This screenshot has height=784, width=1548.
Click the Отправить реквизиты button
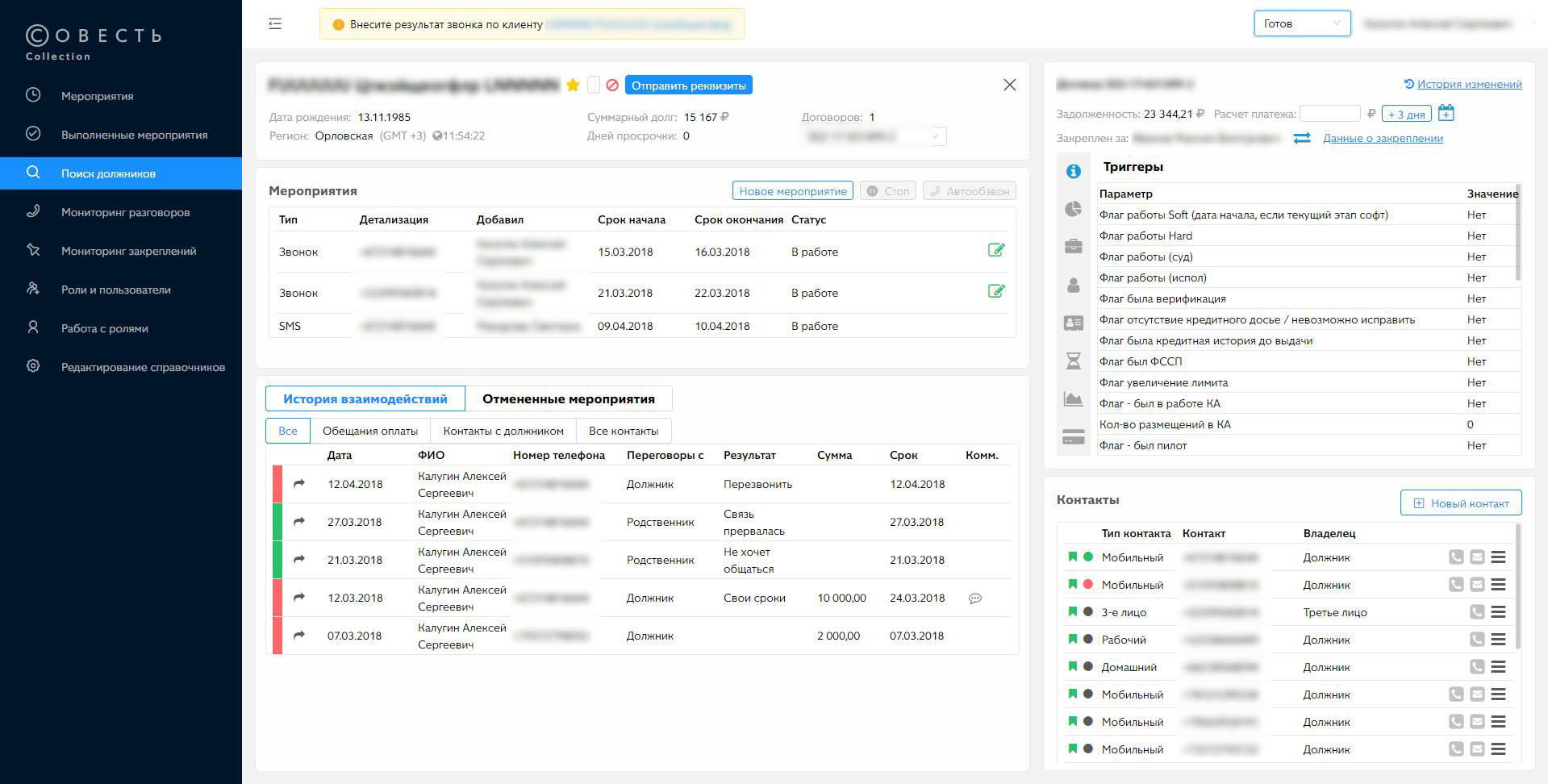click(688, 85)
